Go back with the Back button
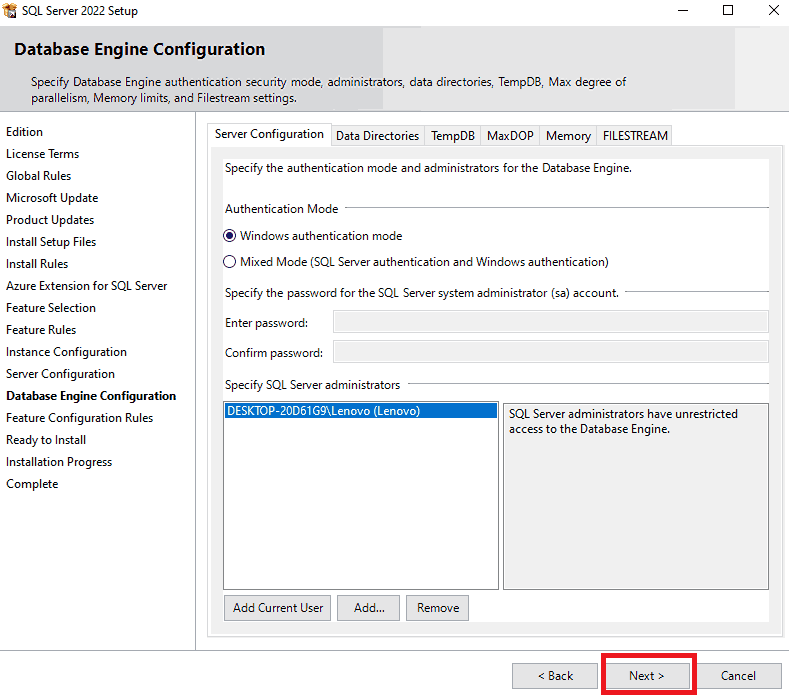 point(554,676)
